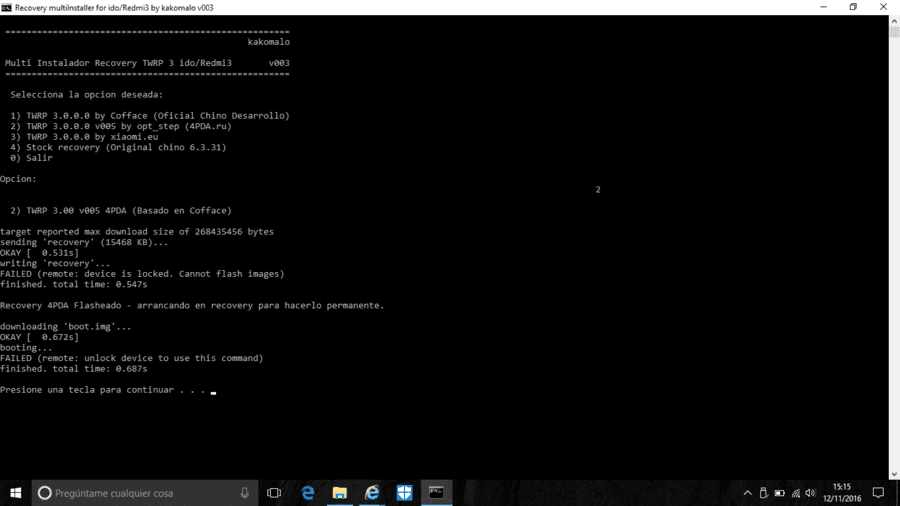Click the 'booting...' line

[26, 348]
